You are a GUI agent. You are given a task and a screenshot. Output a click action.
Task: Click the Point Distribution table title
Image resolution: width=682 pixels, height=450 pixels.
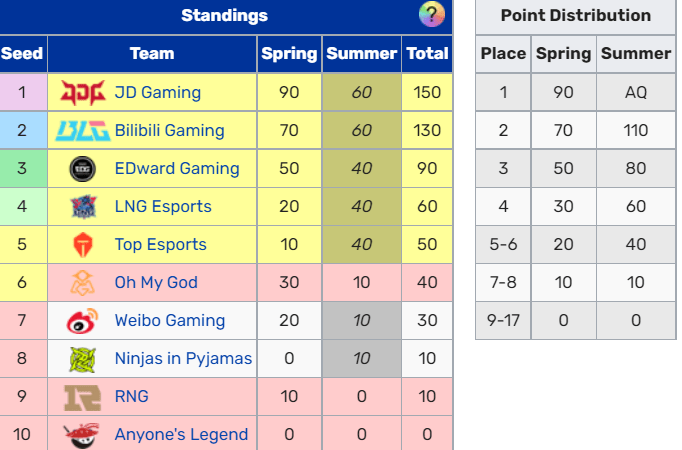[575, 16]
